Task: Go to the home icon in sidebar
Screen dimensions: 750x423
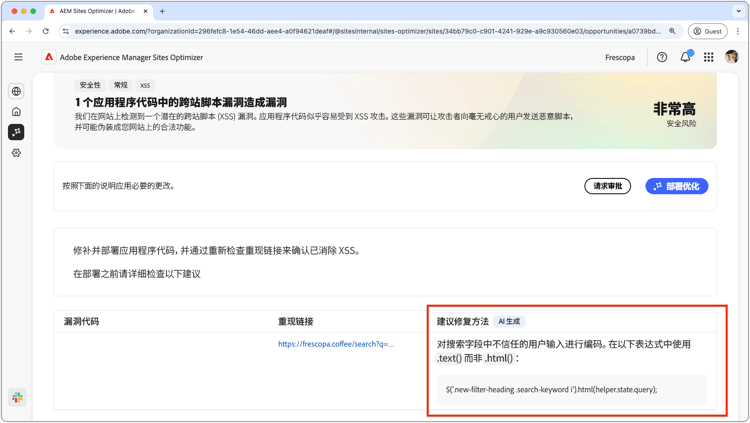Action: 16,111
